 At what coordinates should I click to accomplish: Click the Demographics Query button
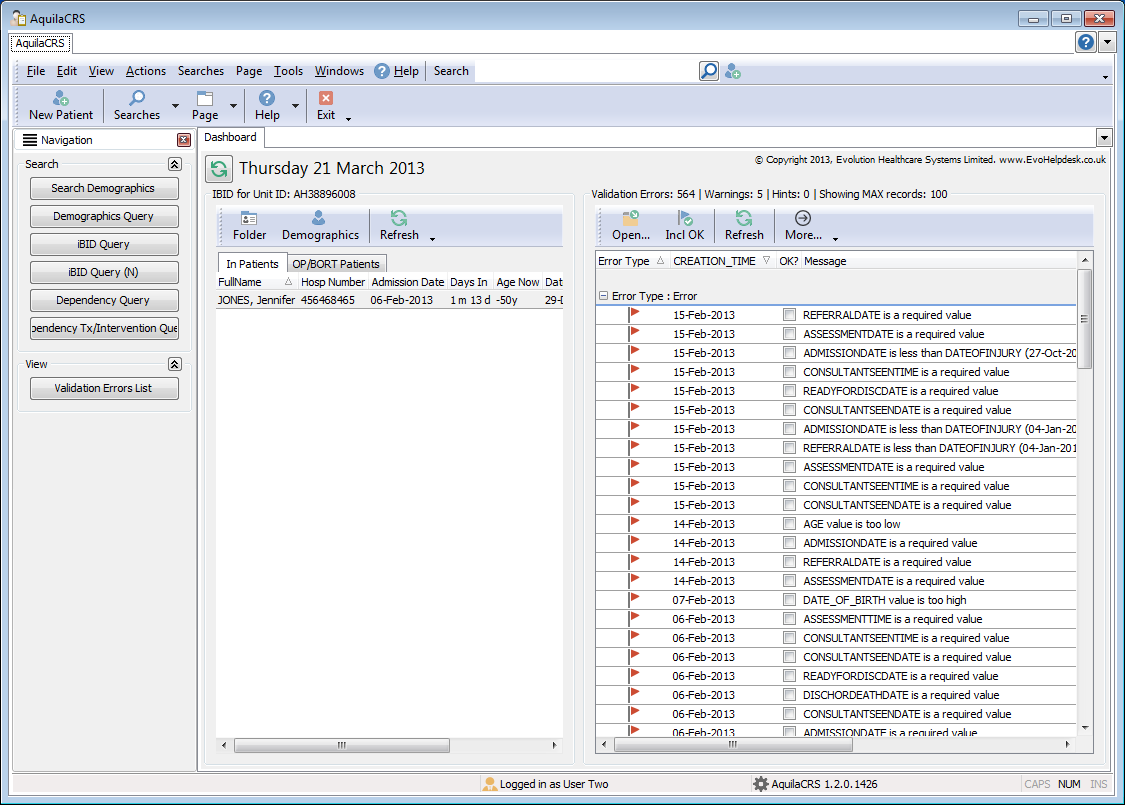pyautogui.click(x=104, y=216)
